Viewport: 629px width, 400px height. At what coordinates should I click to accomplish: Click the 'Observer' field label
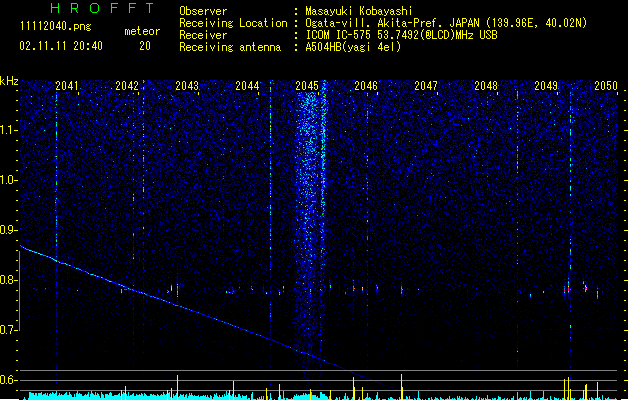[203, 11]
